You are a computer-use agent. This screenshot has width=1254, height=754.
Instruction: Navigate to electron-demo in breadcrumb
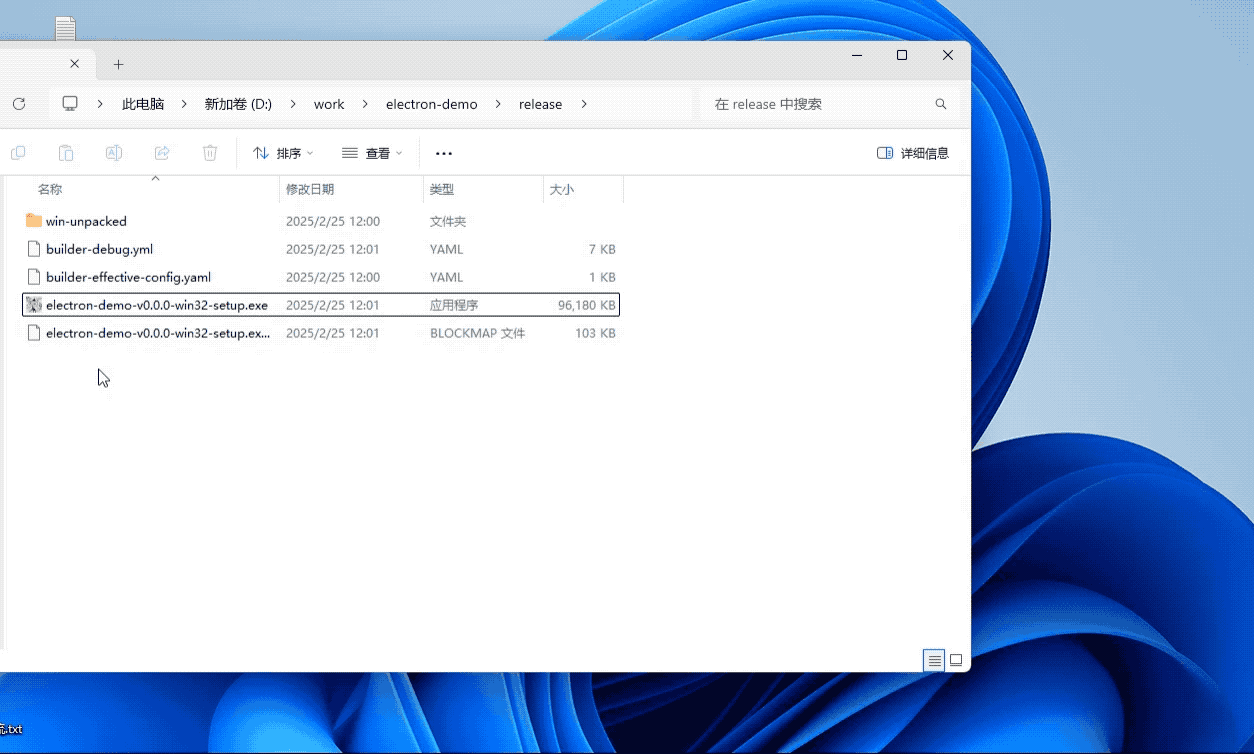(432, 104)
